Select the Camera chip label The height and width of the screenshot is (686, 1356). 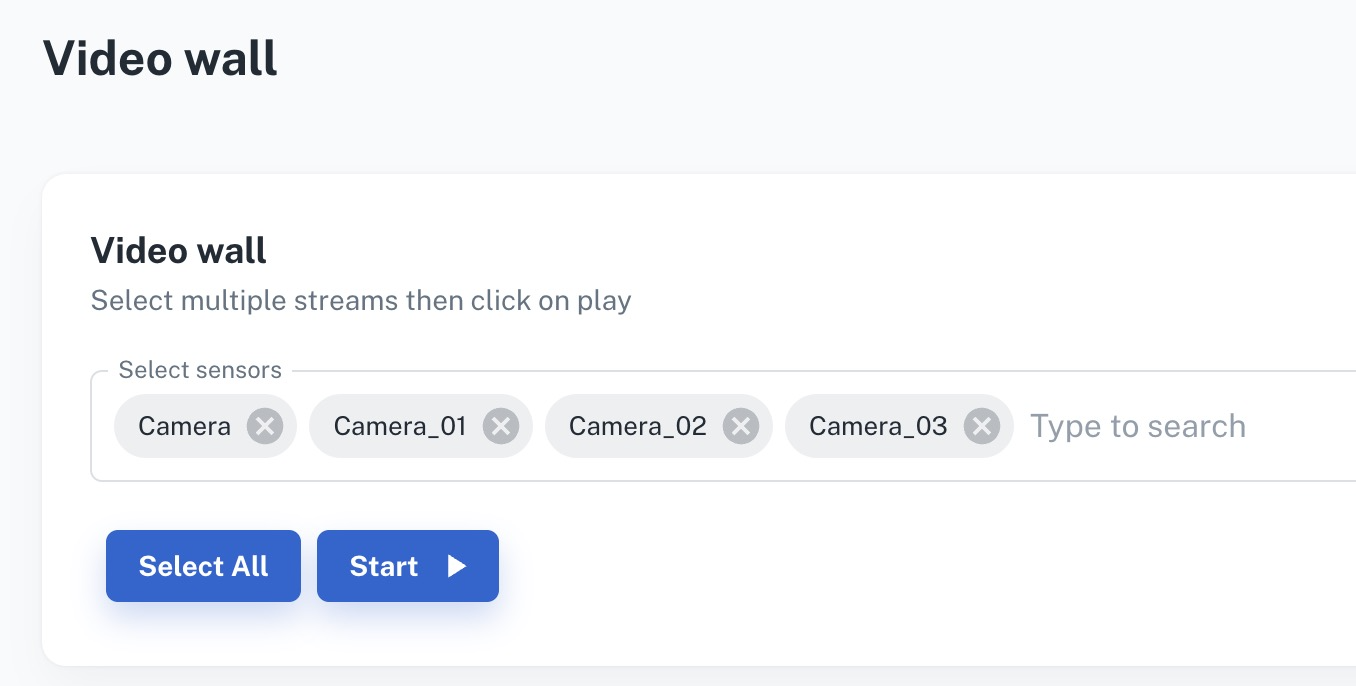(x=185, y=427)
